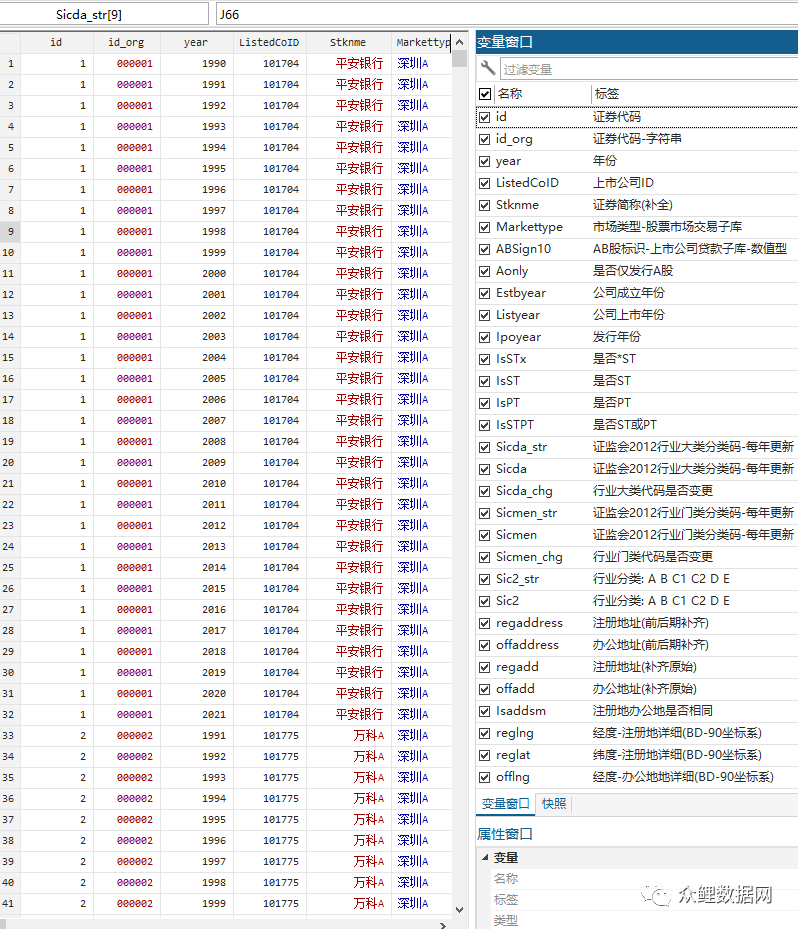Click the data grid scroll down arrow

459,909
